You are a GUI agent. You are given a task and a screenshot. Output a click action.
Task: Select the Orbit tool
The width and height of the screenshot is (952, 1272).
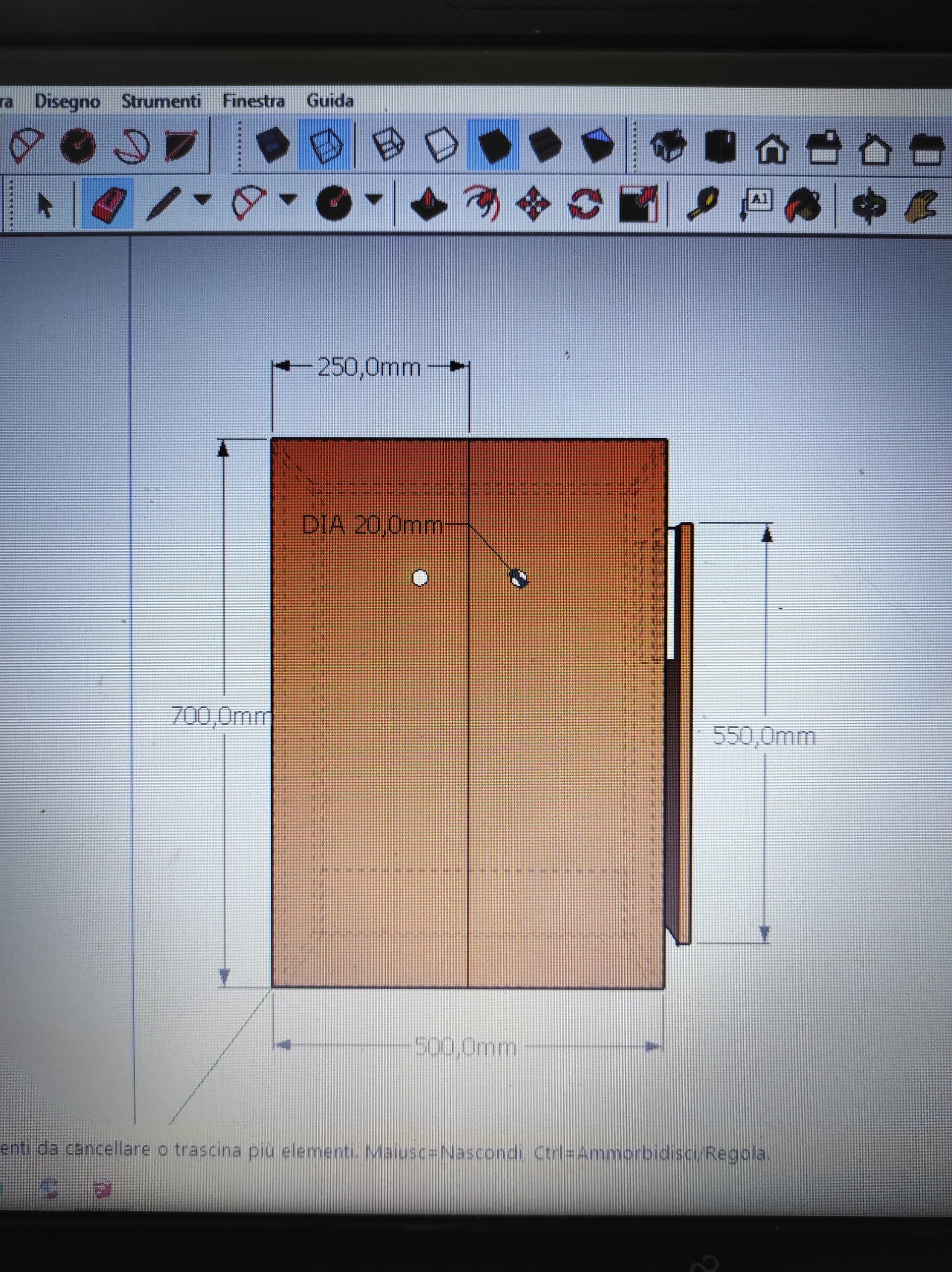point(870,206)
